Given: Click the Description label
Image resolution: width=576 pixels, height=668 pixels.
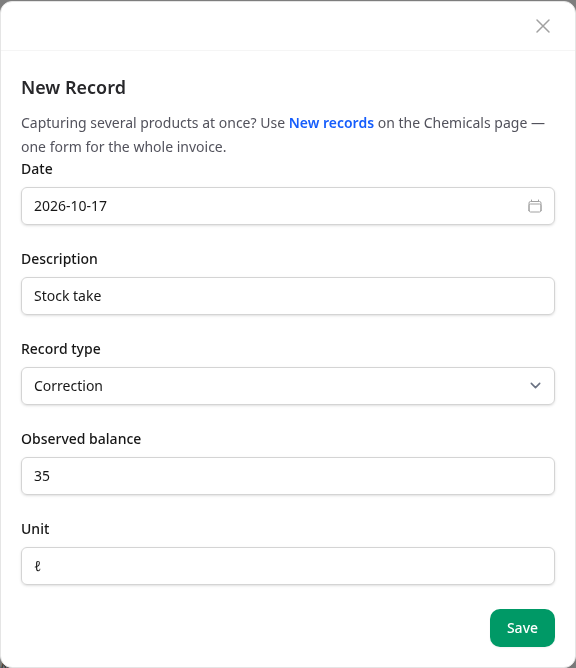Looking at the screenshot, I should [59, 259].
